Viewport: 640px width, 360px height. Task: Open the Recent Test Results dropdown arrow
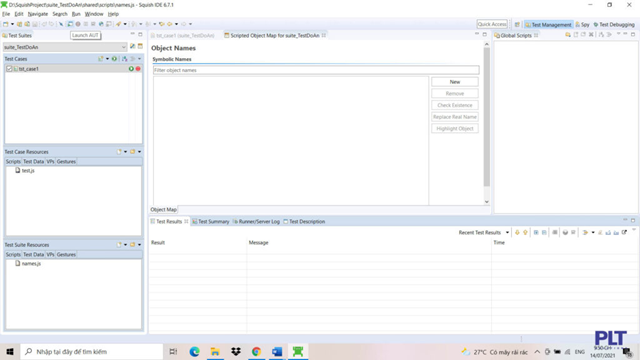[x=507, y=233]
